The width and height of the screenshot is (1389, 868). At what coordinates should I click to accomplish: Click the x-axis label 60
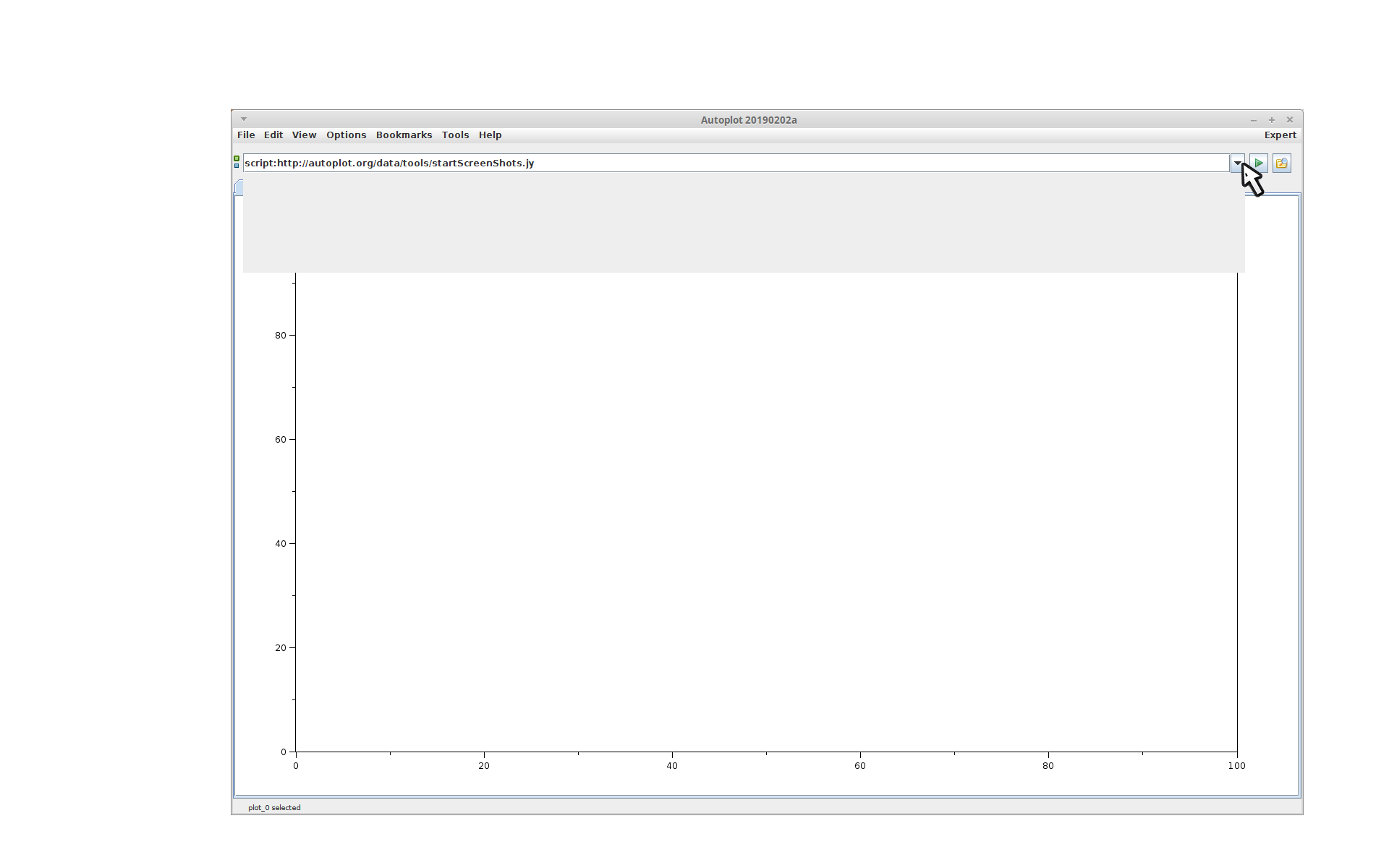click(x=860, y=766)
